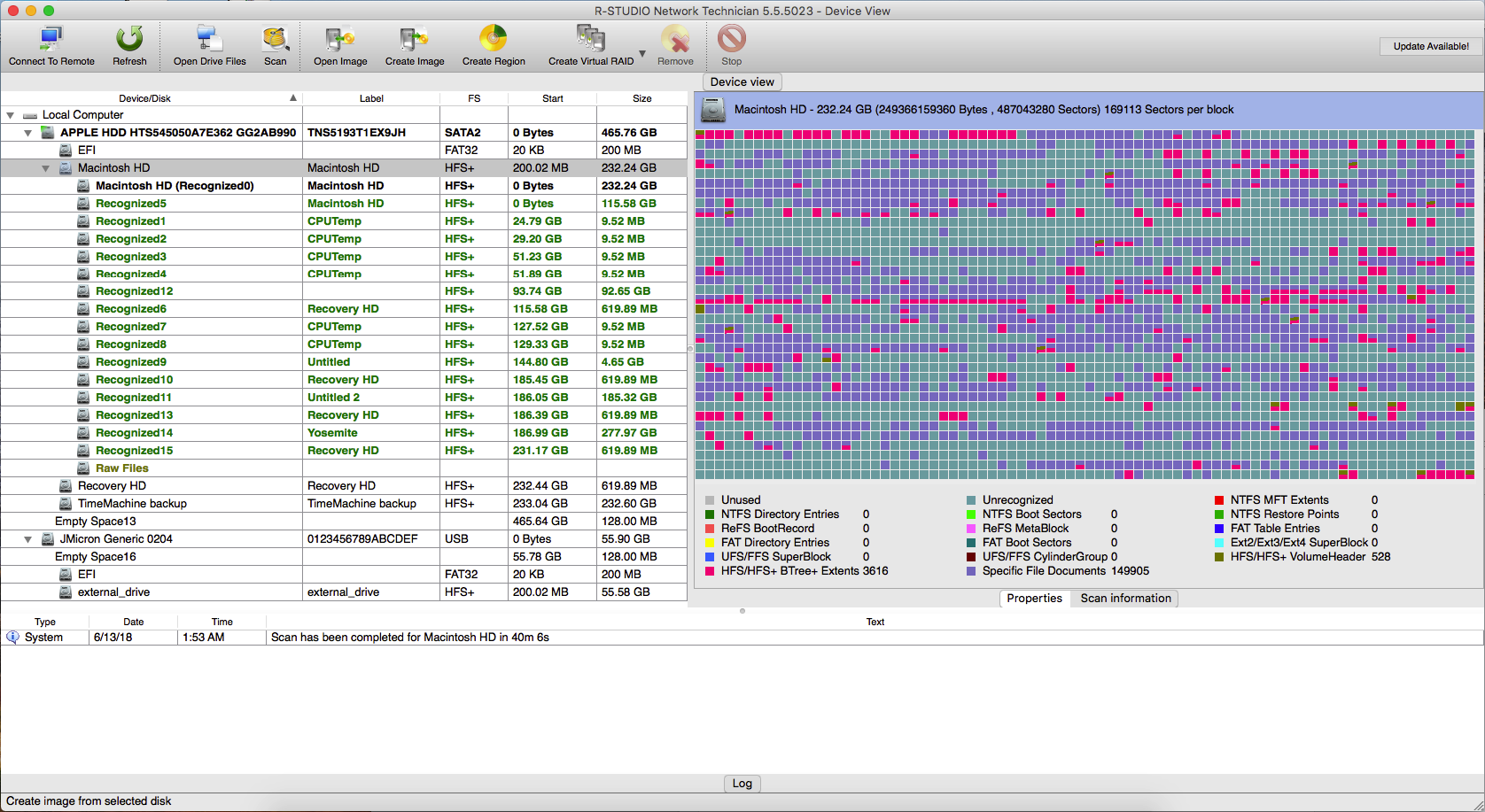Switch to the Device view tab
1485x812 pixels.
point(742,81)
